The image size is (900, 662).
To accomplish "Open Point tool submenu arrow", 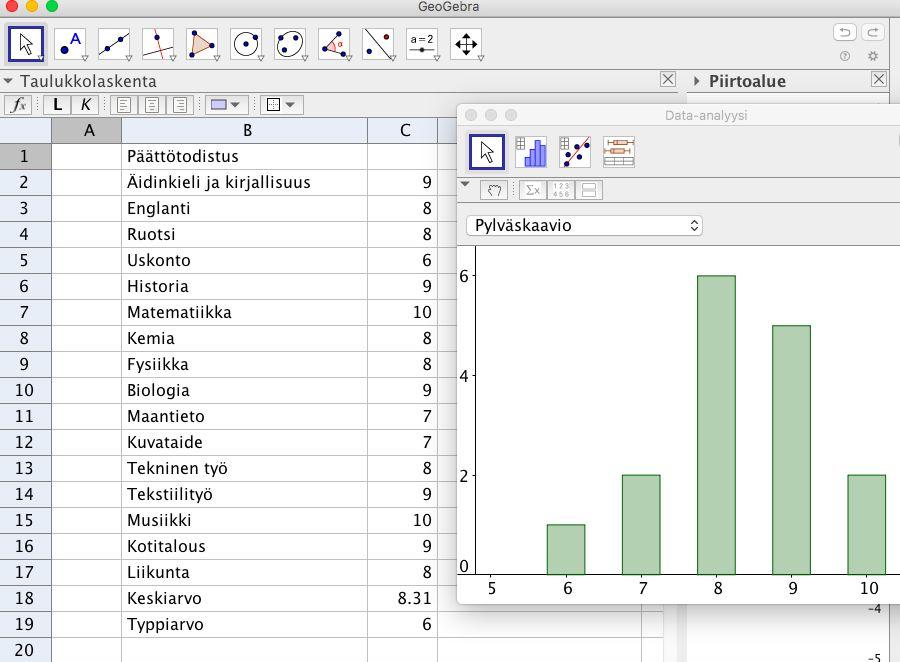I will pyautogui.click(x=84, y=58).
